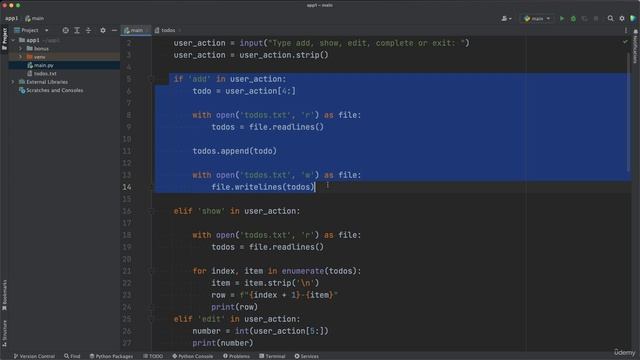Expand External Libraries node
This screenshot has height=360, width=640.
(x=13, y=82)
